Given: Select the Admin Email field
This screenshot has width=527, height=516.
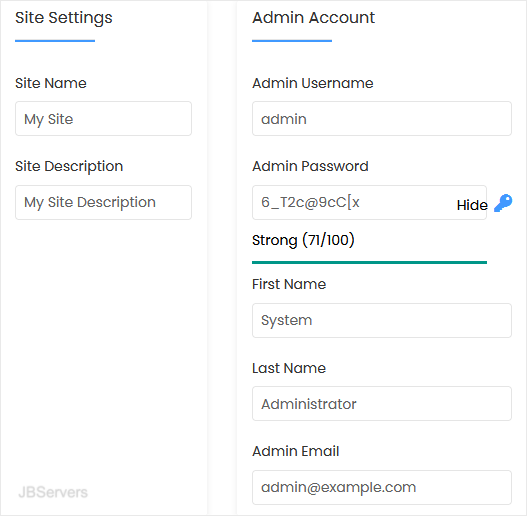Looking at the screenshot, I should (x=382, y=487).
